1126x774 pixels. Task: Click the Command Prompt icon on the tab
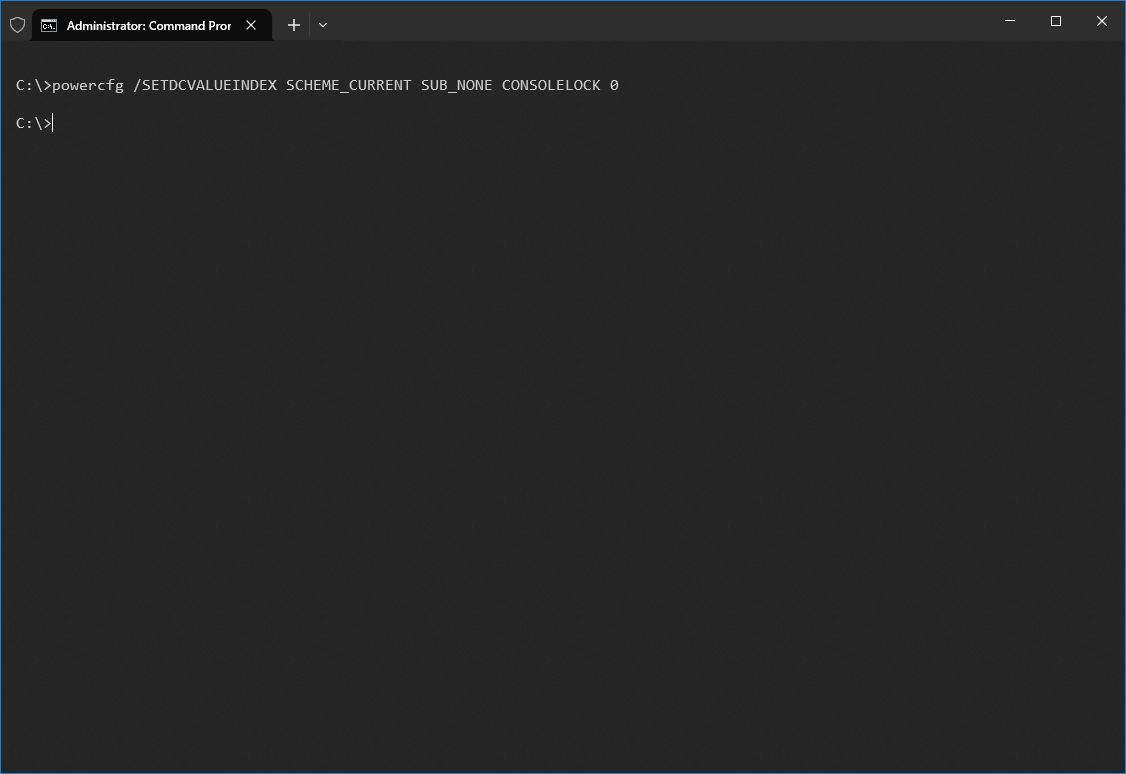(49, 24)
